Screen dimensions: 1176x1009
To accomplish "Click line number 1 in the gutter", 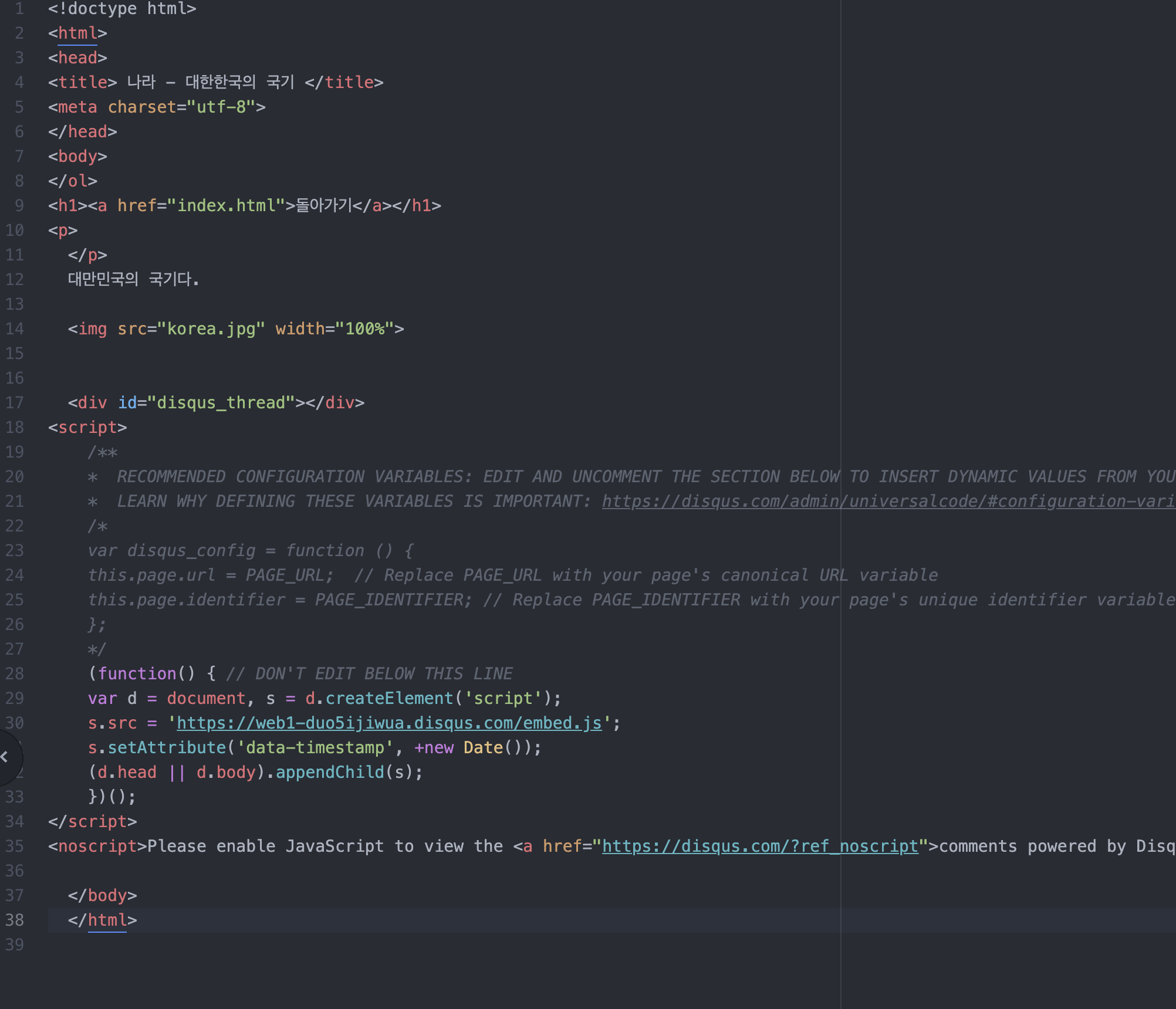I will [x=19, y=9].
